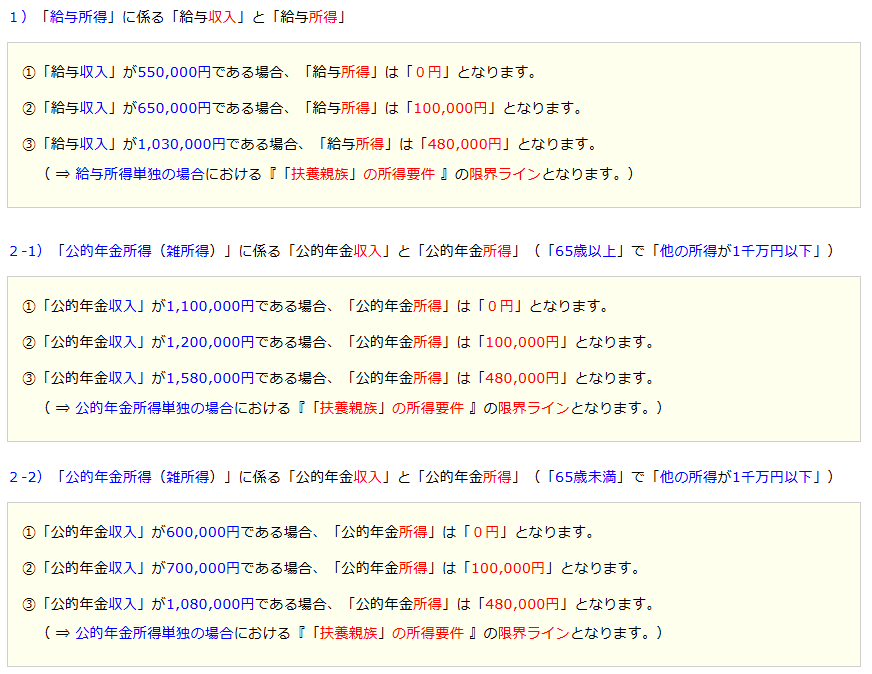Click 限界ライン in the 65歳以上 box note

[x=534, y=408]
